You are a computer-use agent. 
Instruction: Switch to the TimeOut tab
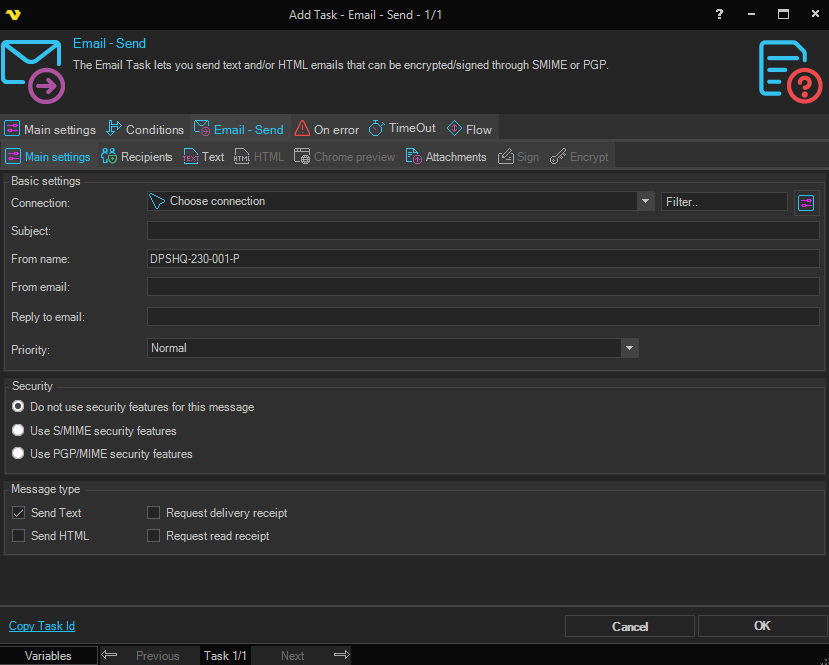(402, 129)
